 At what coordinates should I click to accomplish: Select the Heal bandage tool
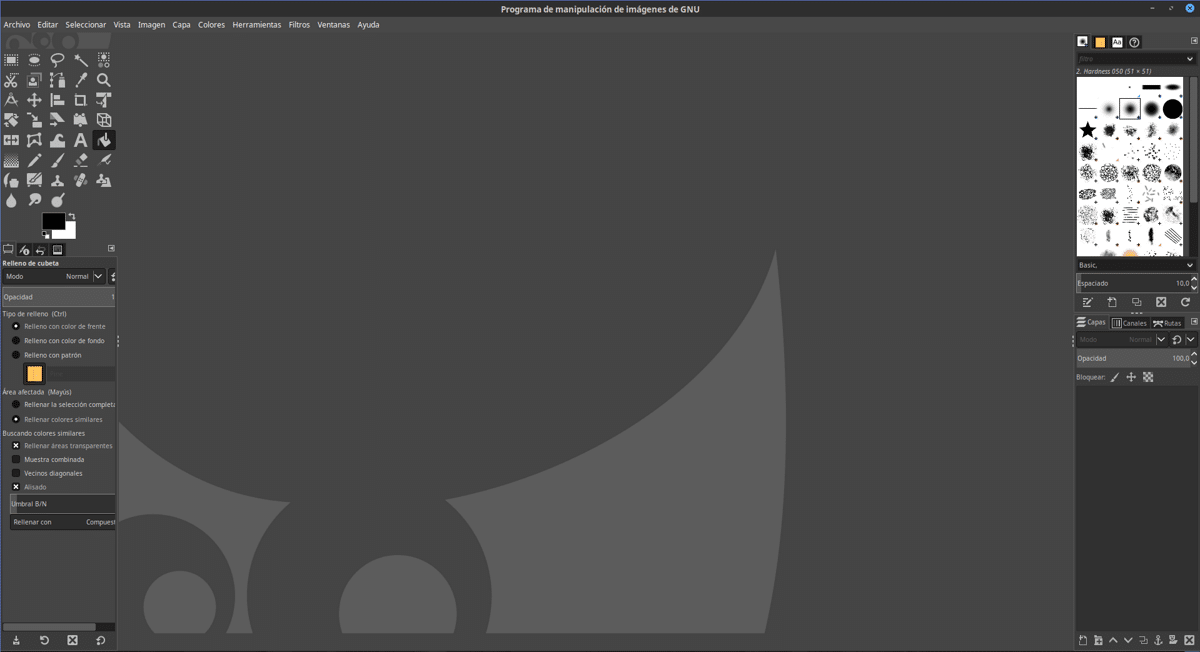point(81,180)
